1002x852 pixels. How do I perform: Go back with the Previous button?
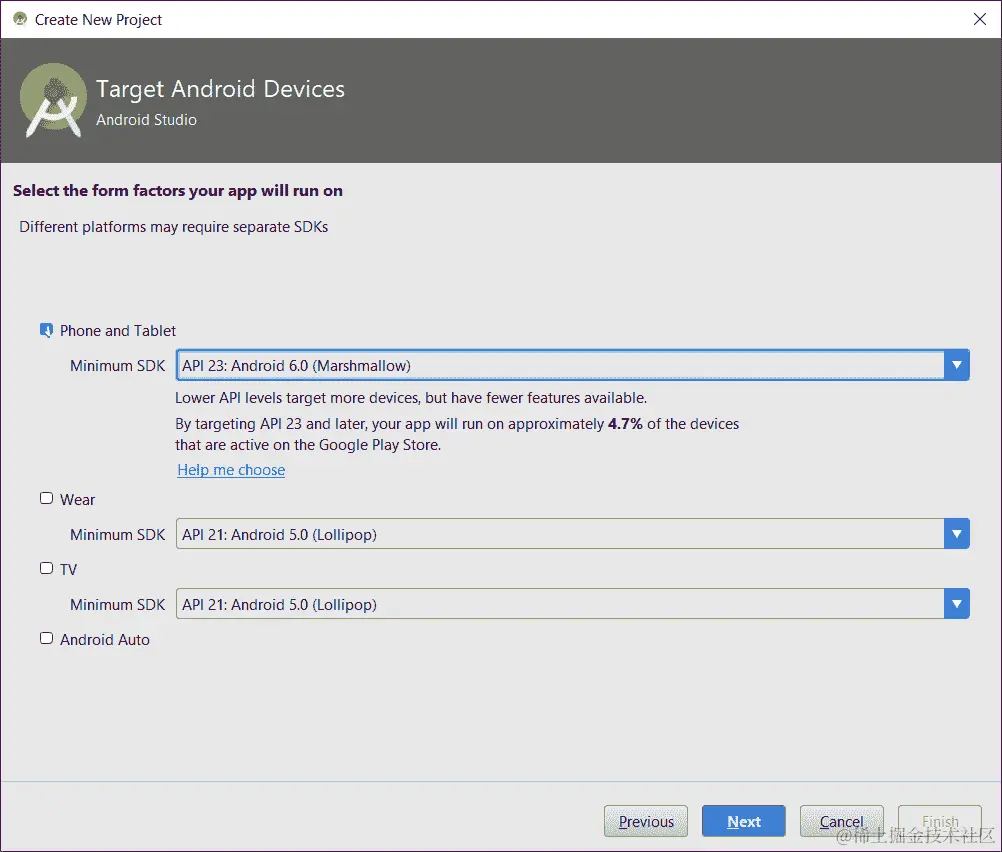click(x=646, y=821)
